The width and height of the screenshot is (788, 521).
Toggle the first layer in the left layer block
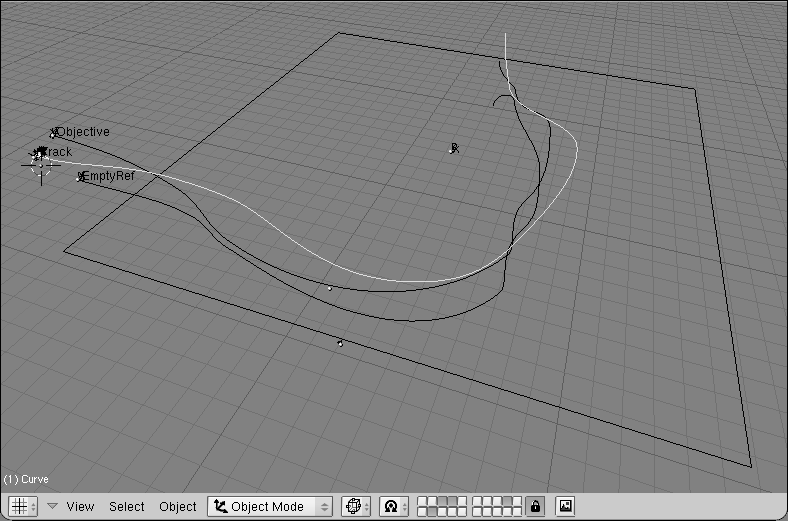(x=424, y=501)
